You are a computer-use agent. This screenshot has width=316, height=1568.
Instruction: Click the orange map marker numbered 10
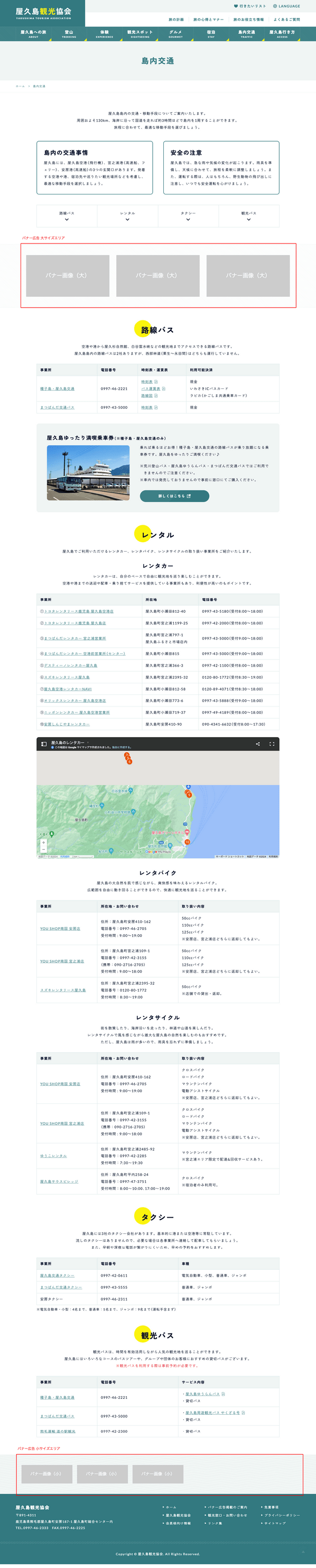[187, 842]
